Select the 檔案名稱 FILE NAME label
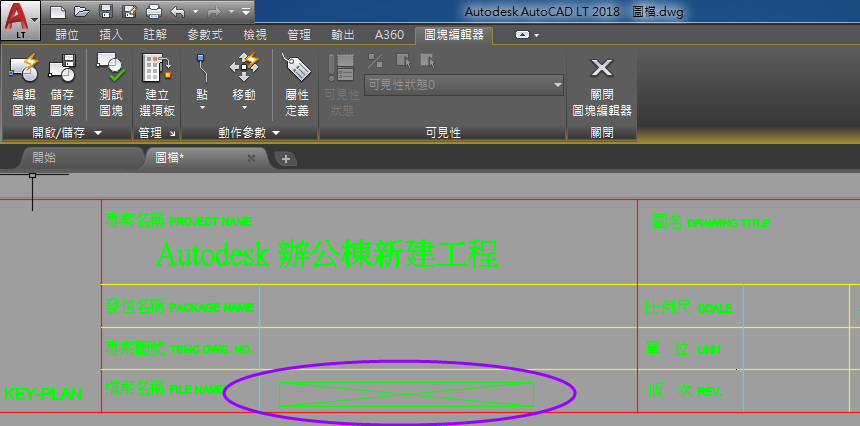 click(164, 389)
